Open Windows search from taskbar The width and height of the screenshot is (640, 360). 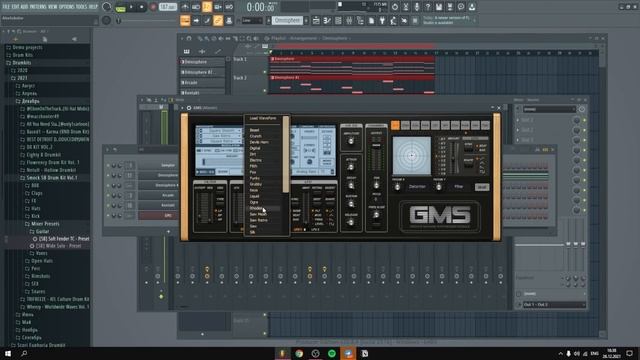tap(24, 353)
